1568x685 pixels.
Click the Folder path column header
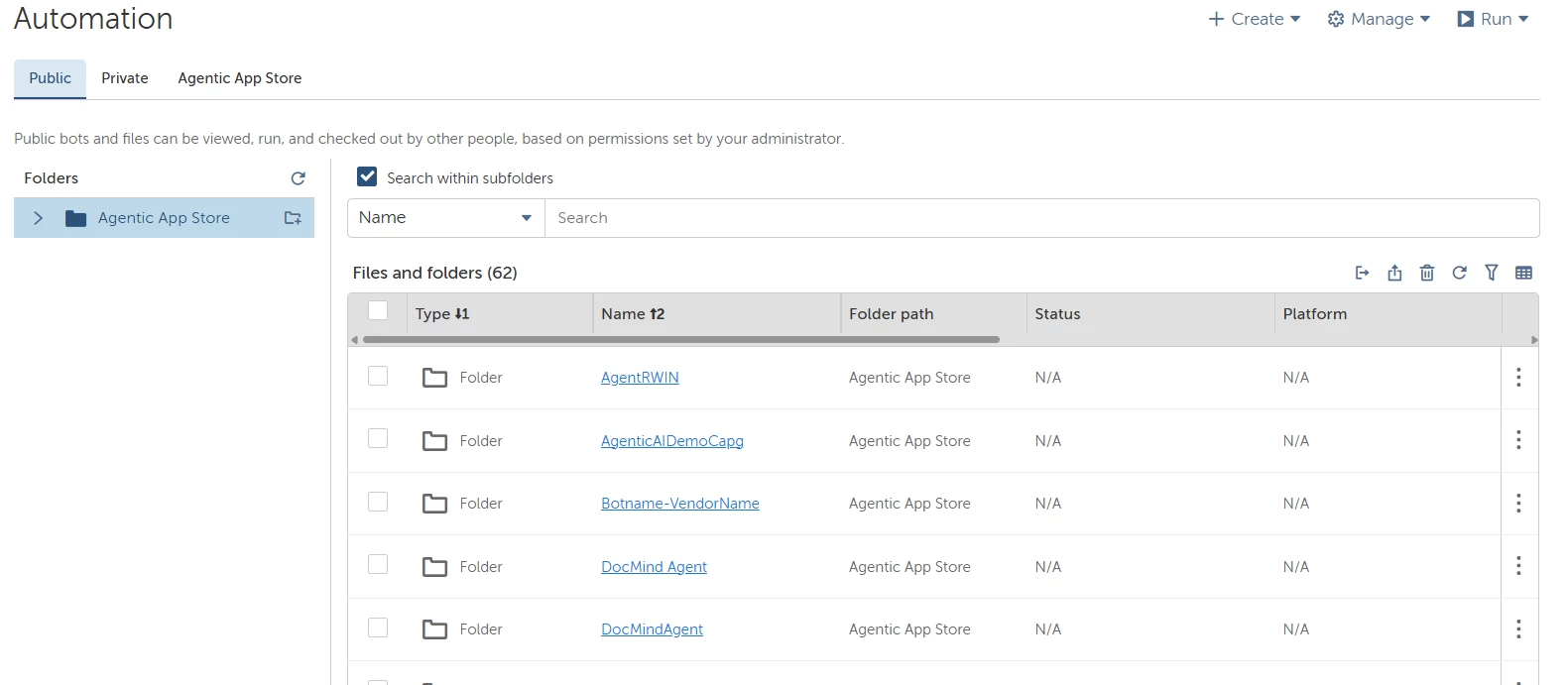click(x=891, y=314)
